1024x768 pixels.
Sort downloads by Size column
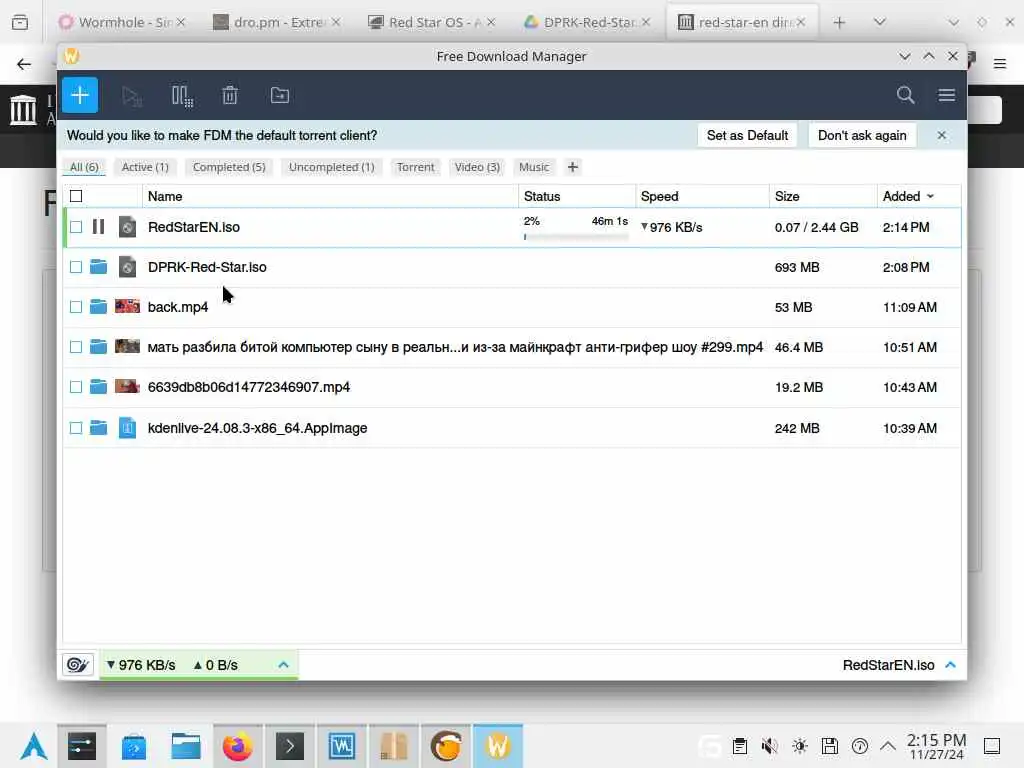[824, 196]
